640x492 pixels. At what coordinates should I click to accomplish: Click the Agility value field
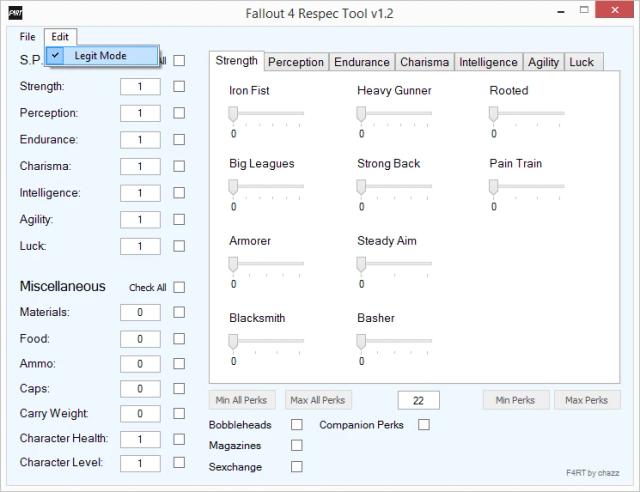[140, 220]
